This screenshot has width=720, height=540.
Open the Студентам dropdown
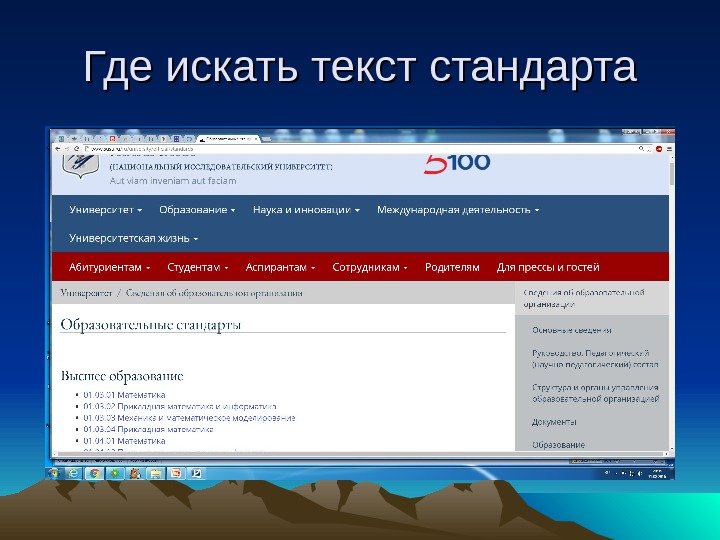coord(197,267)
